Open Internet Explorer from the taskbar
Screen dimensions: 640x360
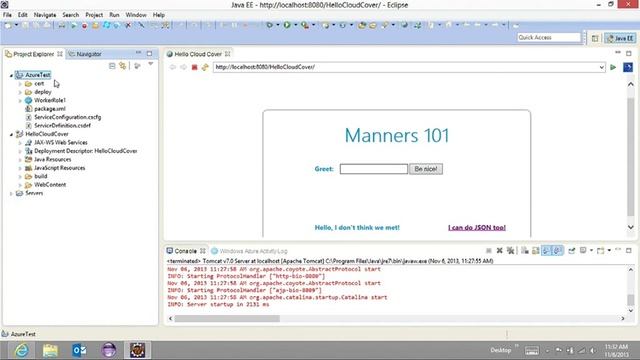tap(21, 350)
